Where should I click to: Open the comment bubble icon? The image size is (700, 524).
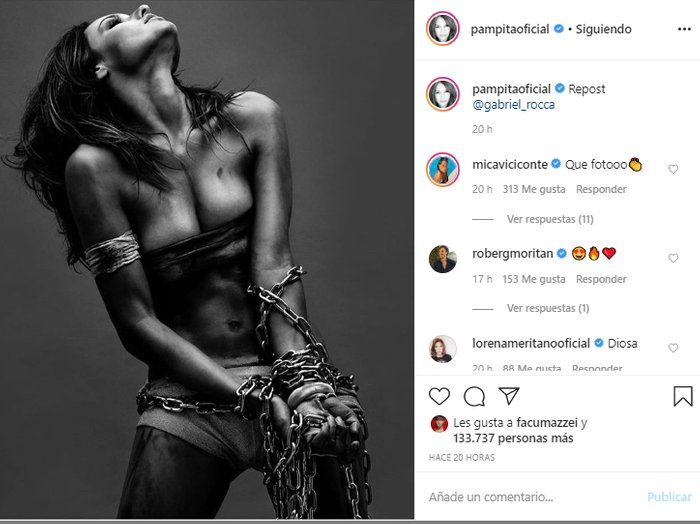(475, 396)
